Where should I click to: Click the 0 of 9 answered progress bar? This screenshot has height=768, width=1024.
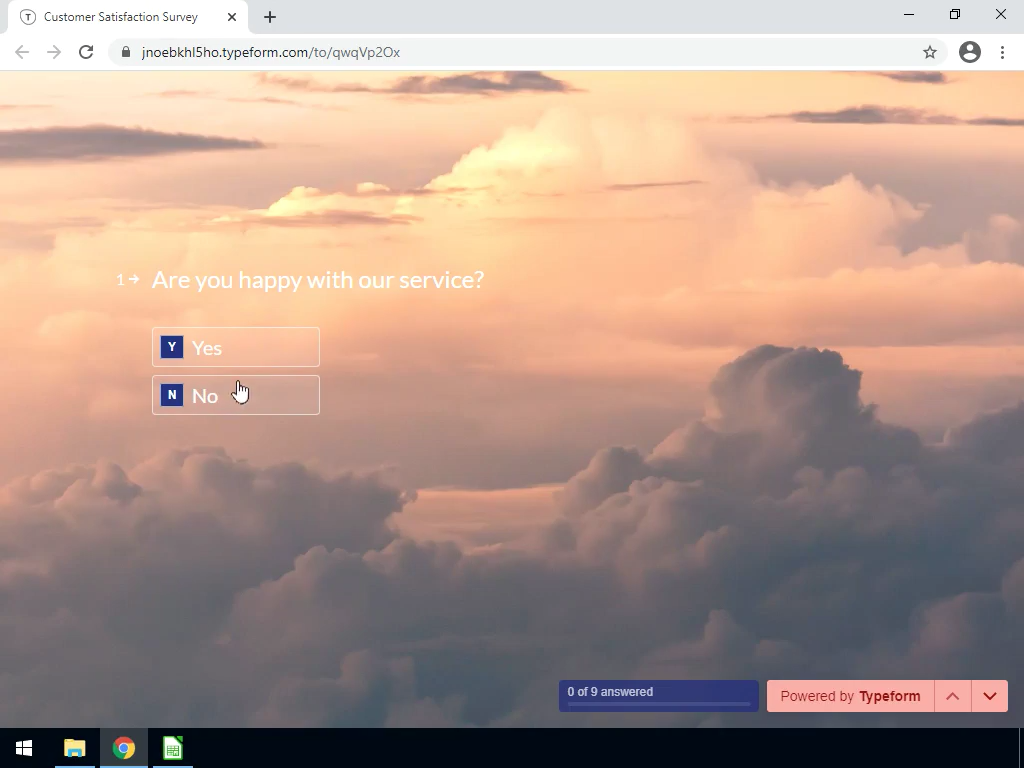(658, 696)
